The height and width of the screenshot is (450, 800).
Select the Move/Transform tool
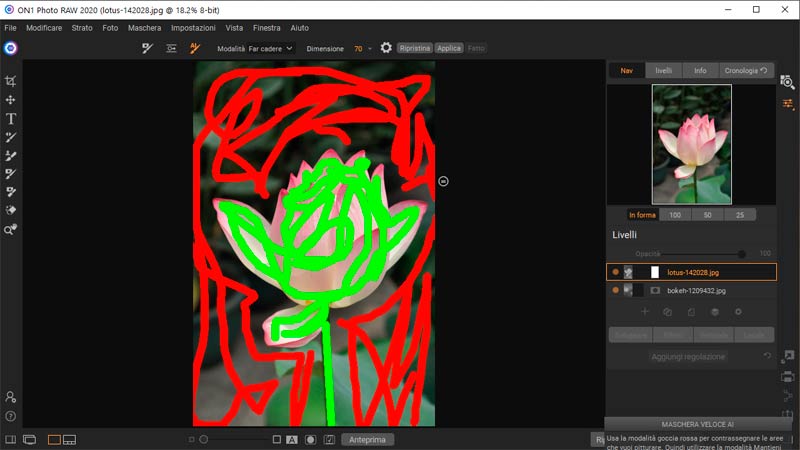coord(11,100)
